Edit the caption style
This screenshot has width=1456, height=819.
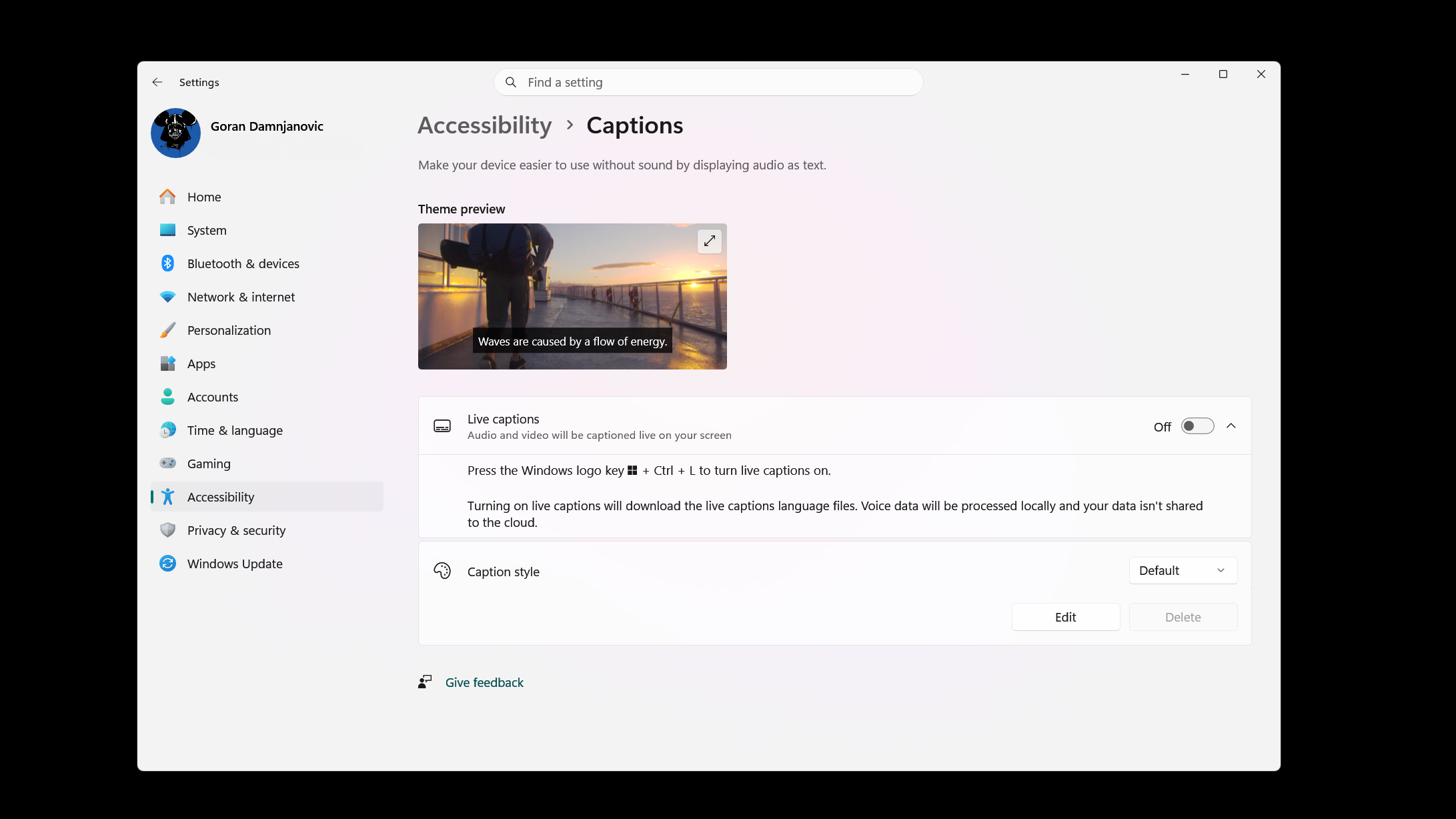tap(1065, 617)
